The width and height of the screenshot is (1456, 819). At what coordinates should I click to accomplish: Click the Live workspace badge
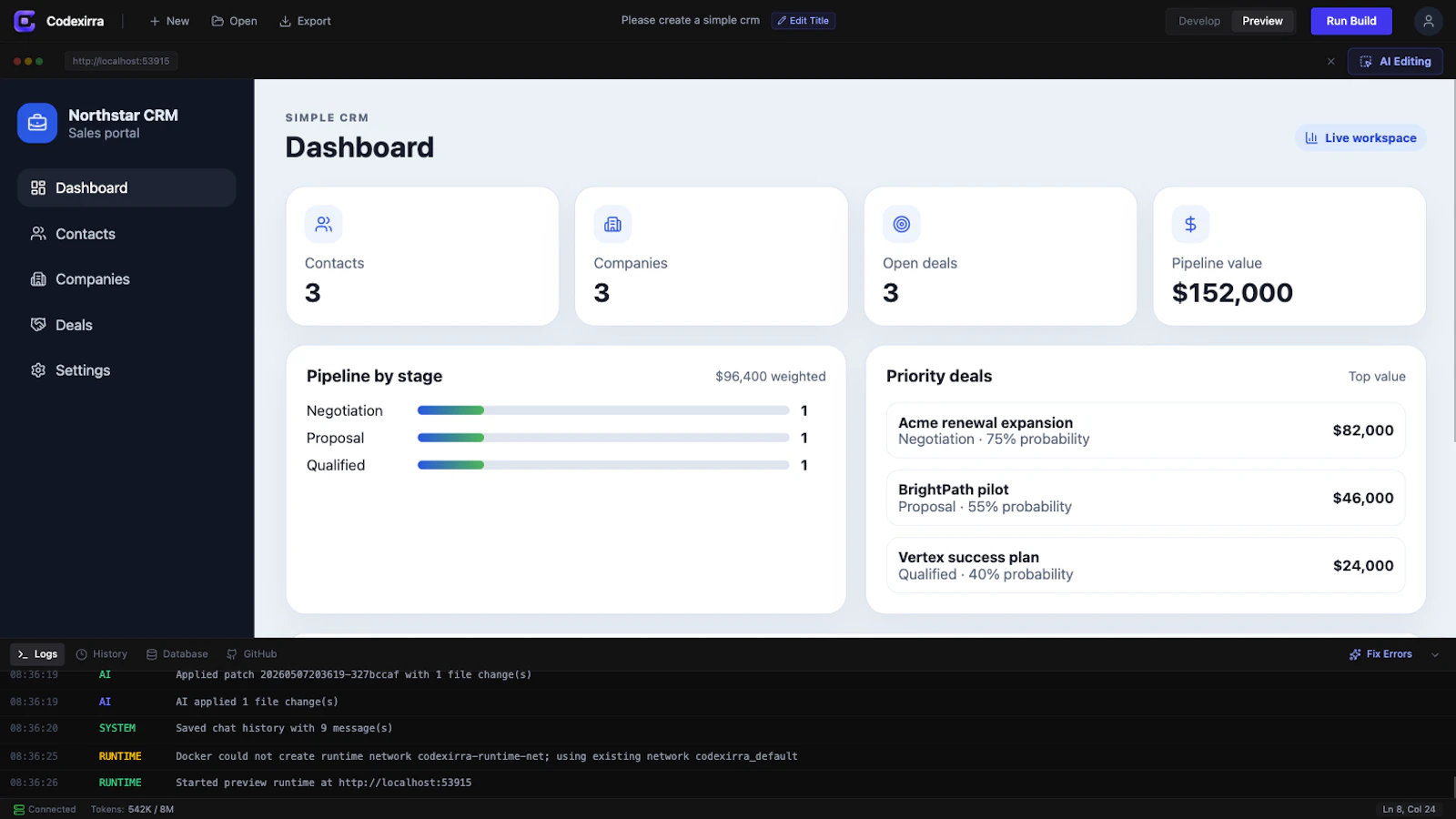pyautogui.click(x=1360, y=137)
